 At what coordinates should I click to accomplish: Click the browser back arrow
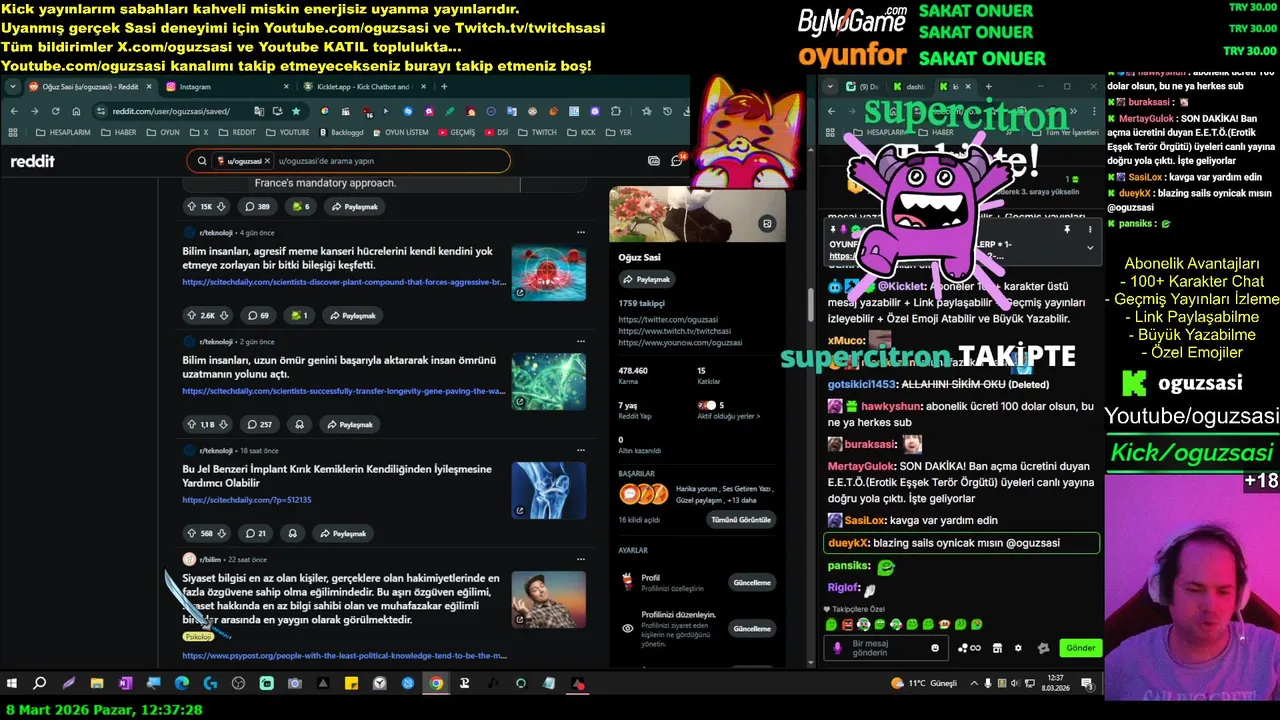(14, 111)
